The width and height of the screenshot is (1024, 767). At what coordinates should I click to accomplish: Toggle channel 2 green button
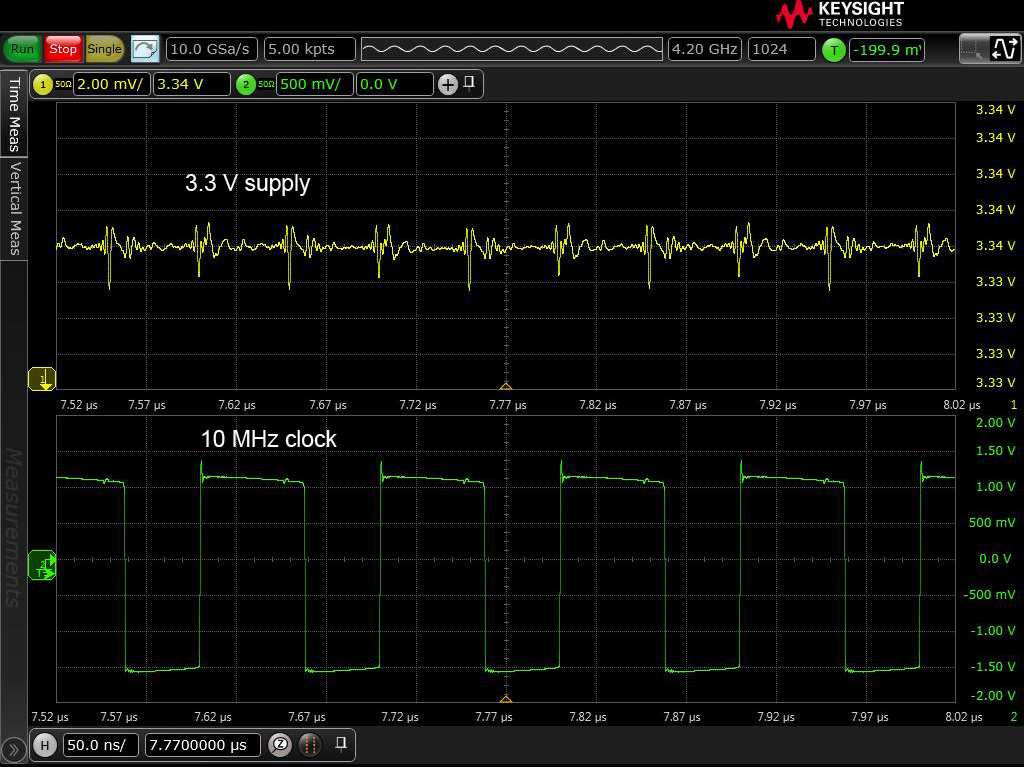(246, 85)
